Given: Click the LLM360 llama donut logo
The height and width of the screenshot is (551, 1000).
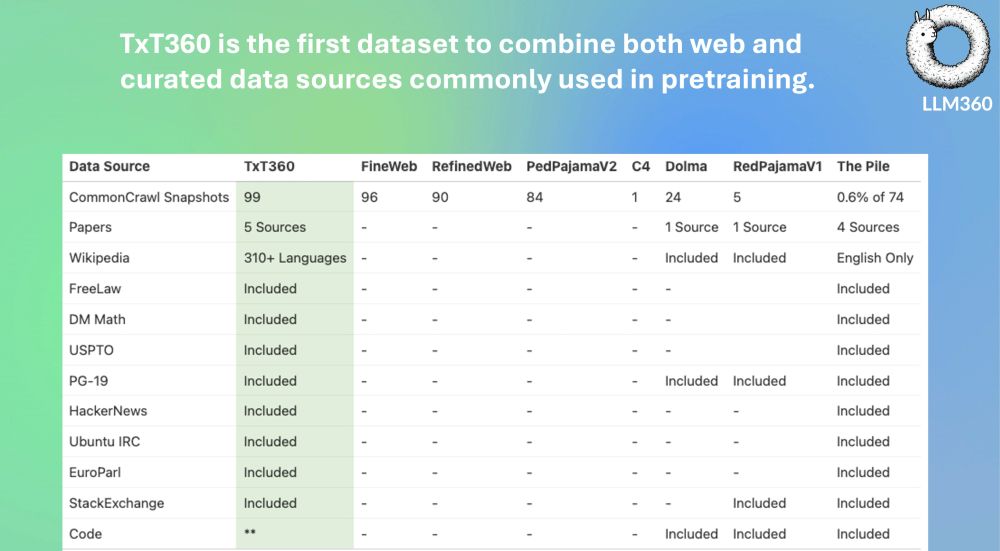Looking at the screenshot, I should coord(948,46).
